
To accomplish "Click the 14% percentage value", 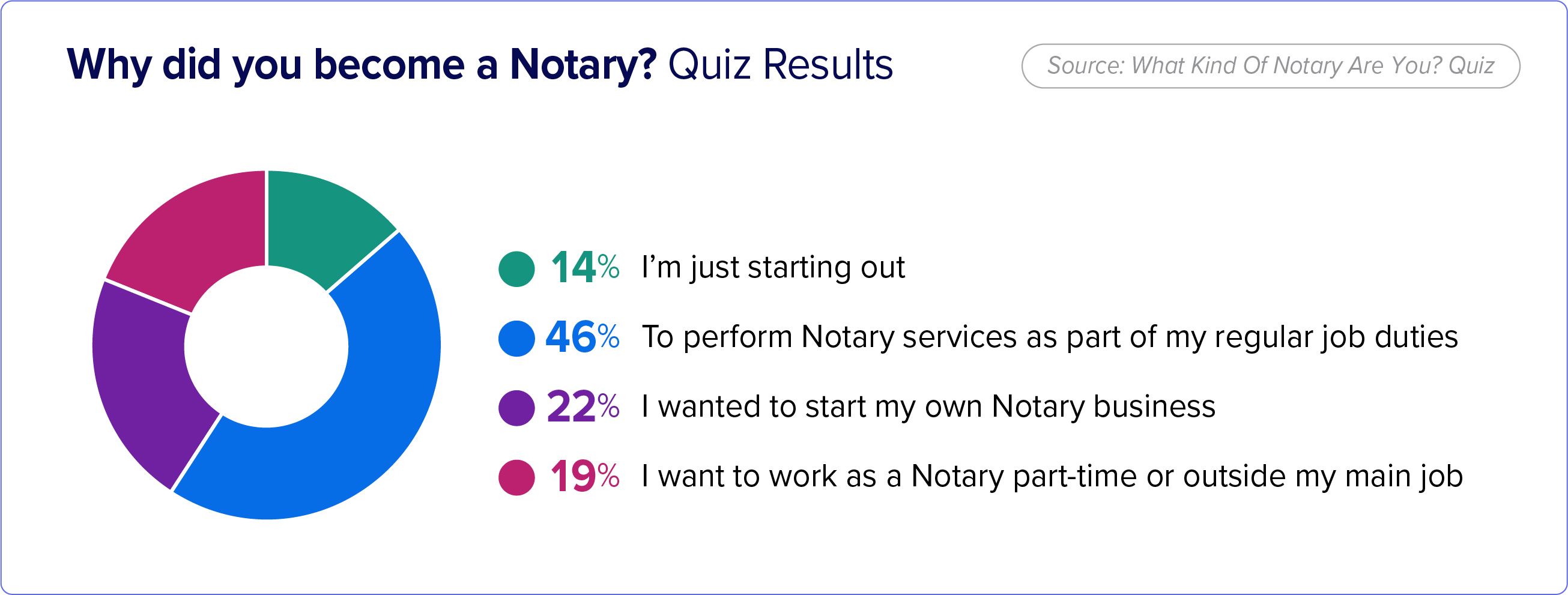I will [x=584, y=268].
